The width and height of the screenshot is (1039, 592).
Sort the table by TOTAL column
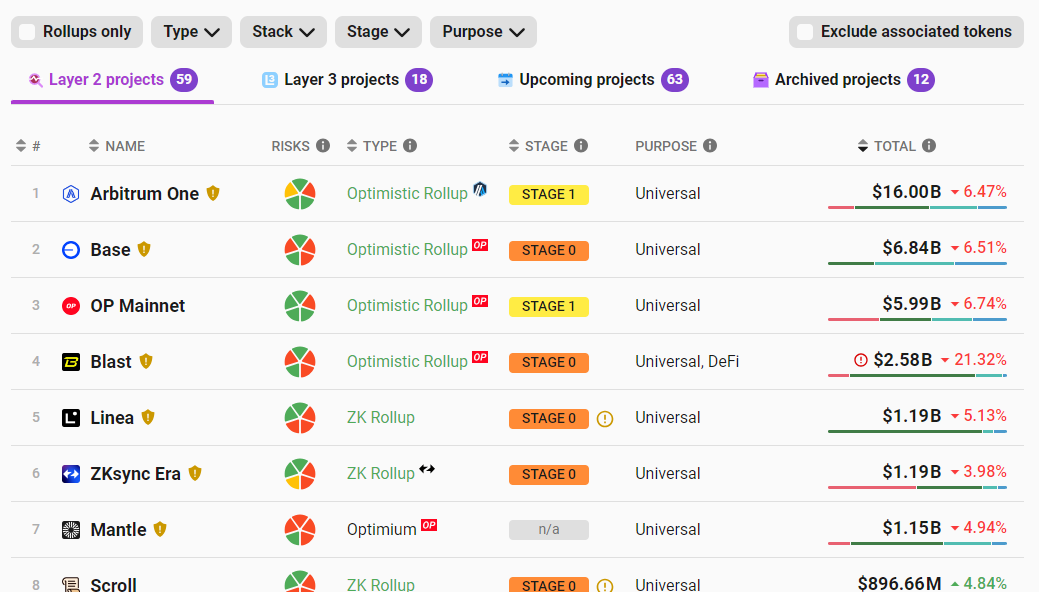pos(893,146)
